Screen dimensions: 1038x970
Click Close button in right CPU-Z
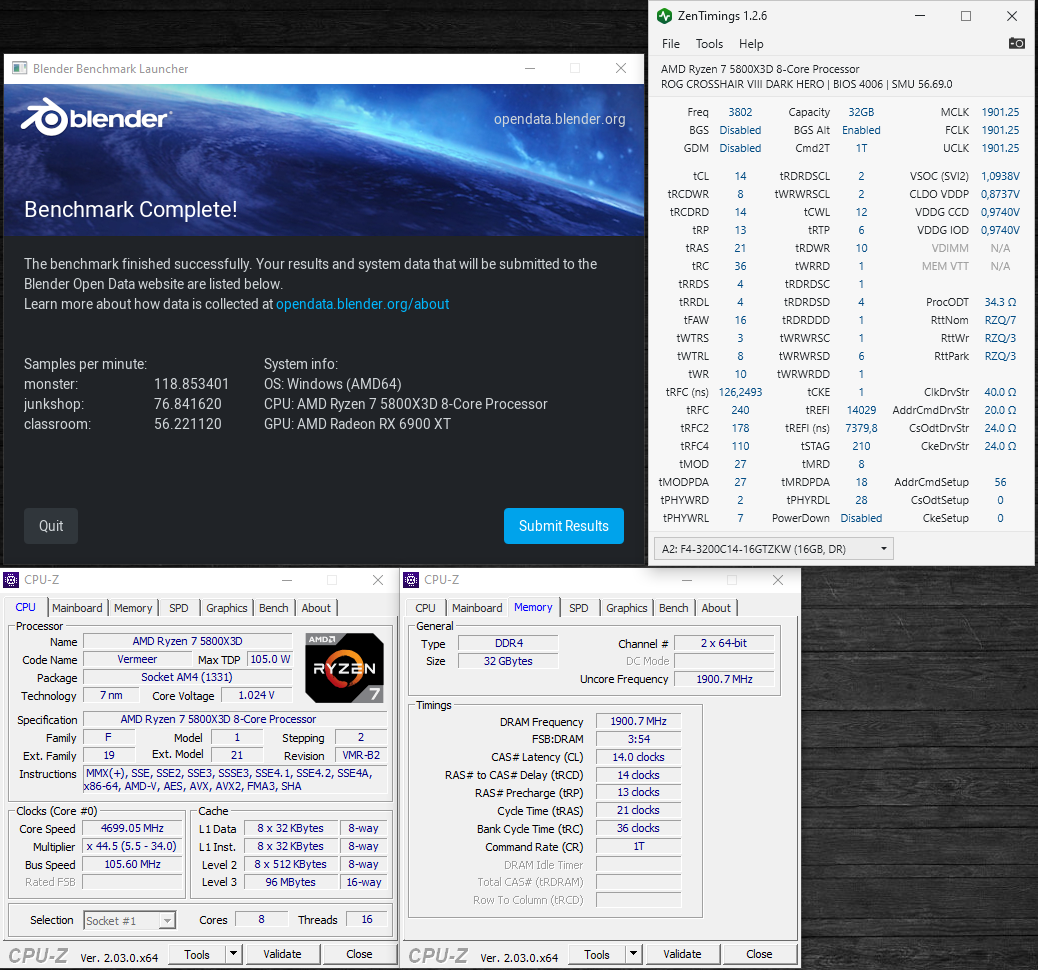[x=759, y=954]
